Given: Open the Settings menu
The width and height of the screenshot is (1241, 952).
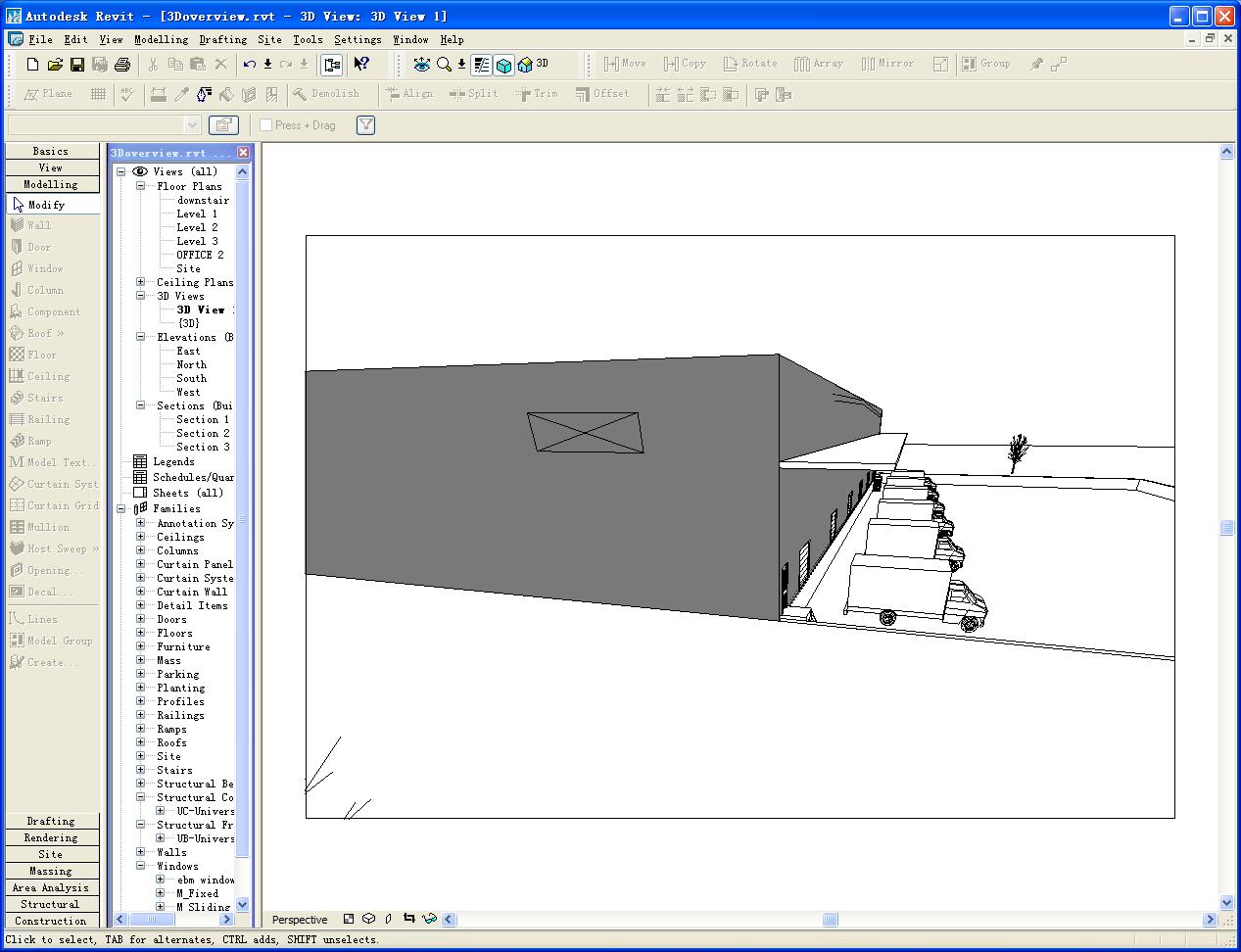Looking at the screenshot, I should click(x=358, y=40).
